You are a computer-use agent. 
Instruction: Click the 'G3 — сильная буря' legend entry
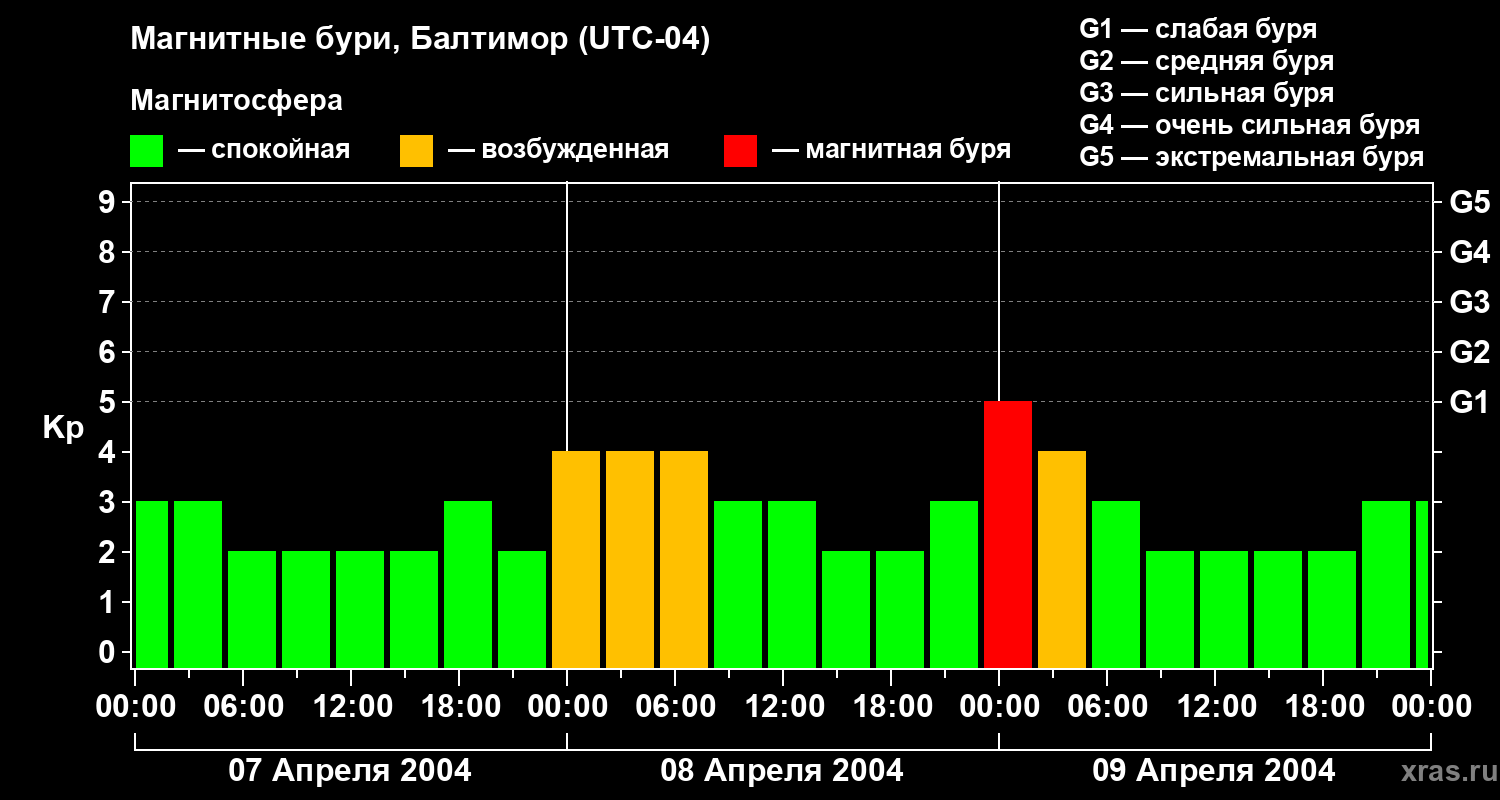1206,93
